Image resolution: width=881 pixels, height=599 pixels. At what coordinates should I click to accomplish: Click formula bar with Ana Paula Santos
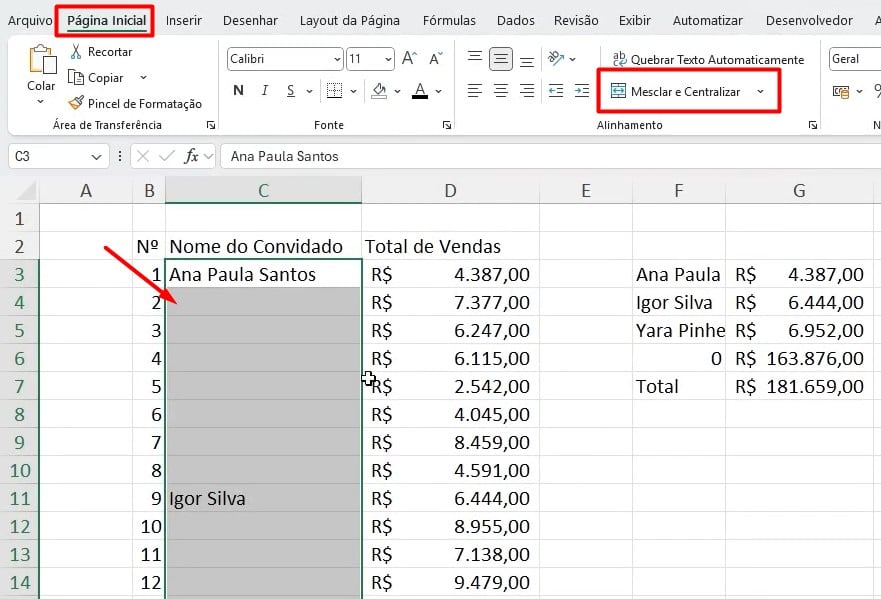[551, 156]
